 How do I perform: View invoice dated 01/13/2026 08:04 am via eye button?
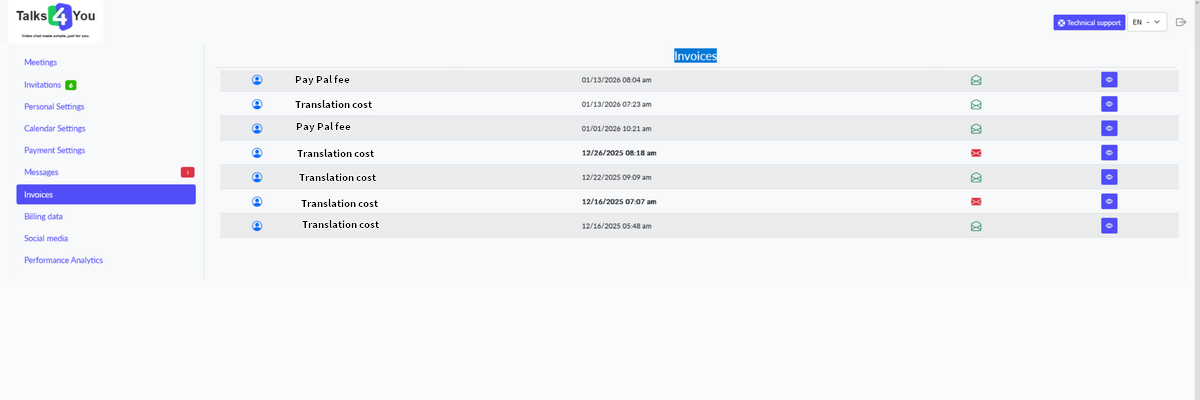click(x=1109, y=79)
